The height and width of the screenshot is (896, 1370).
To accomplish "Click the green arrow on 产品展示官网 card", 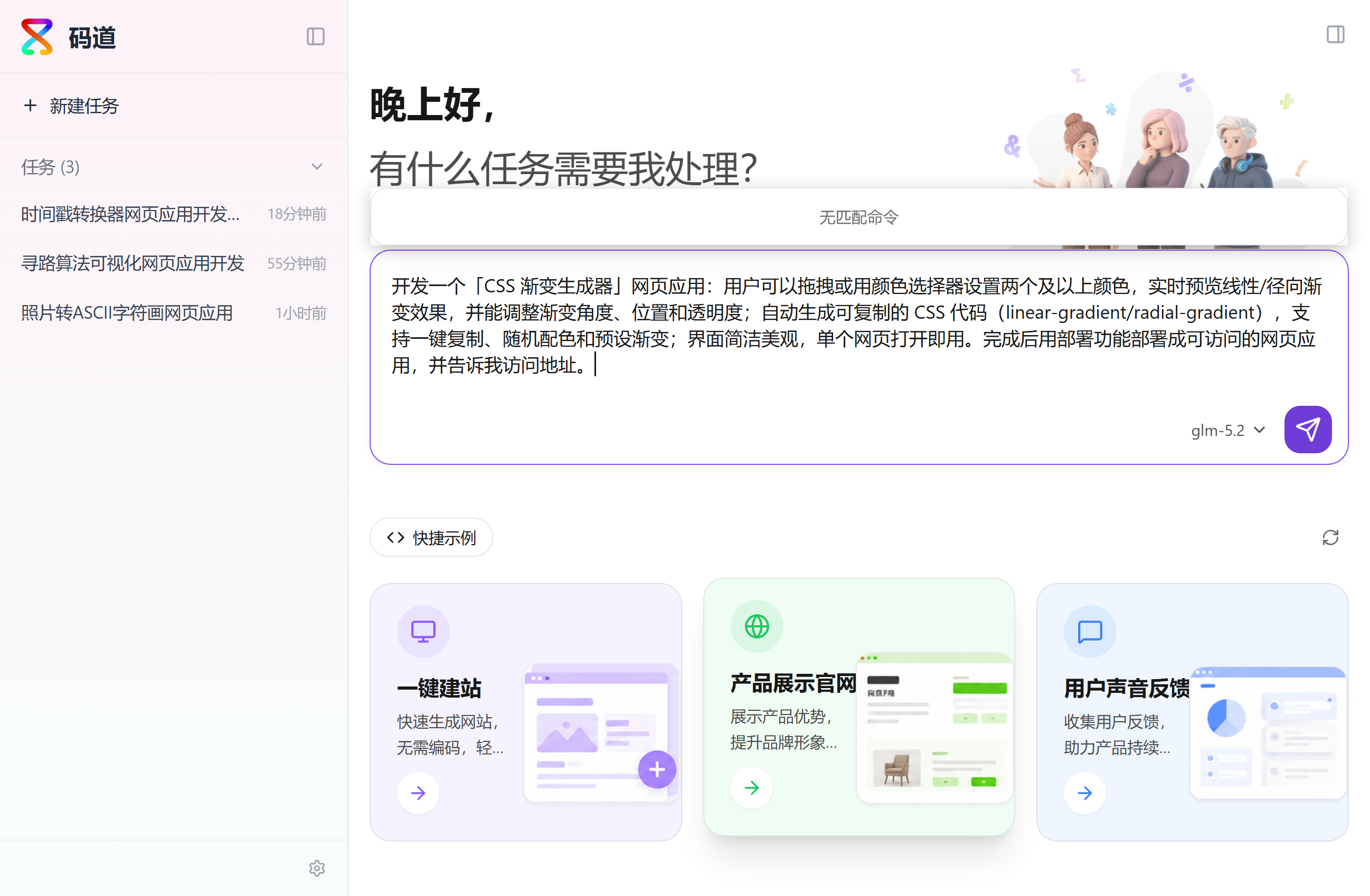I will tap(752, 788).
